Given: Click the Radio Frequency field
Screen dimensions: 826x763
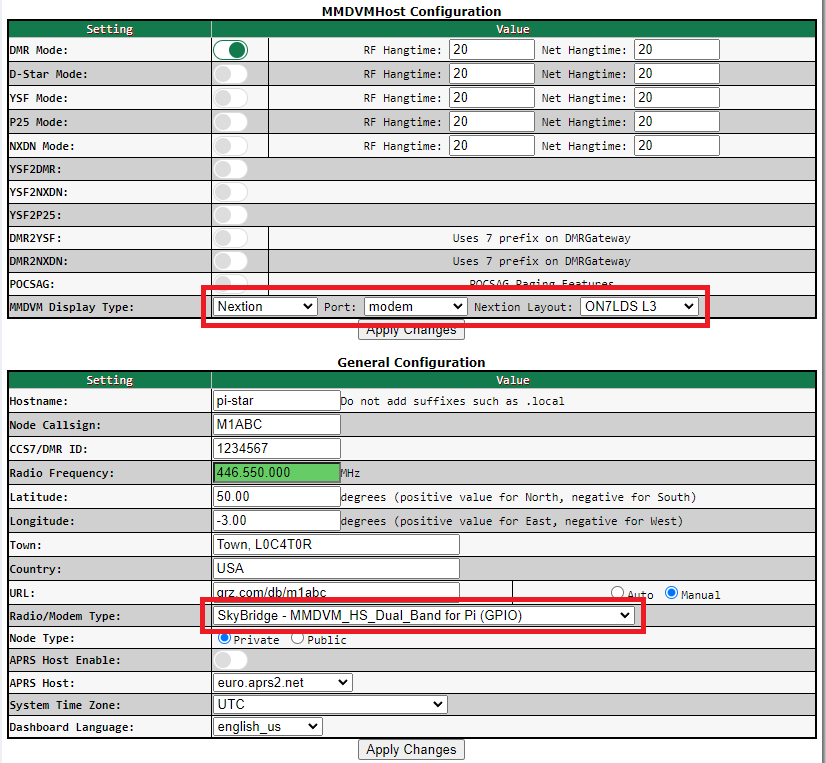Looking at the screenshot, I should tap(276, 473).
